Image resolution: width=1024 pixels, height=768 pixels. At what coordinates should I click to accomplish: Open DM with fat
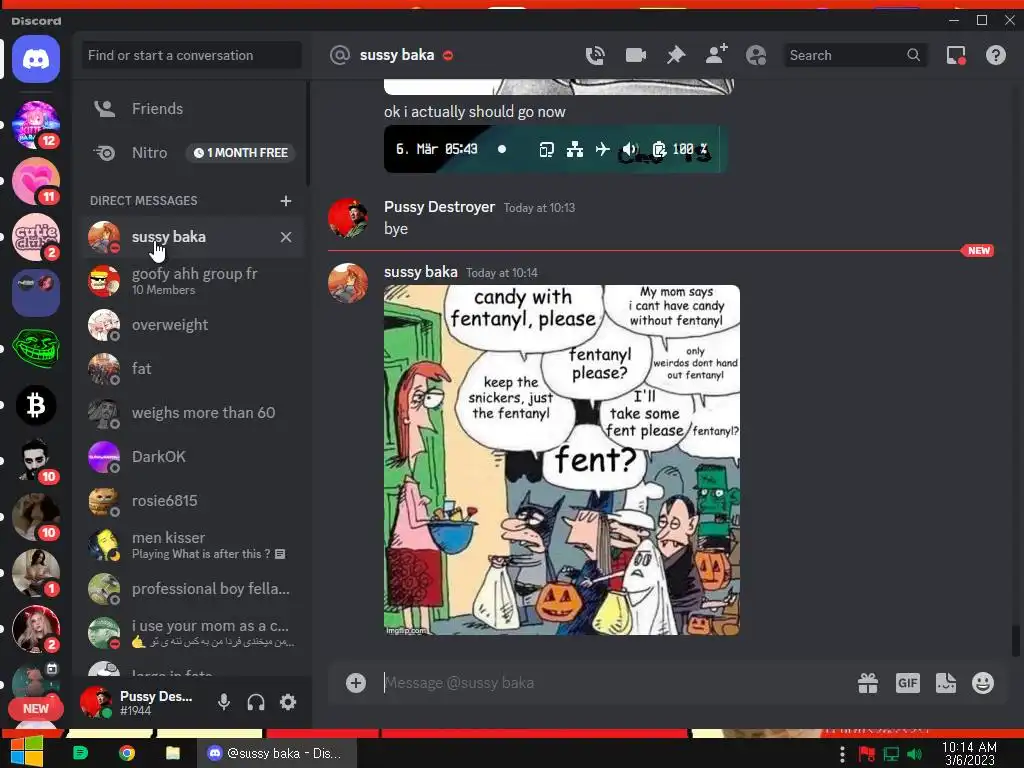[194, 369]
